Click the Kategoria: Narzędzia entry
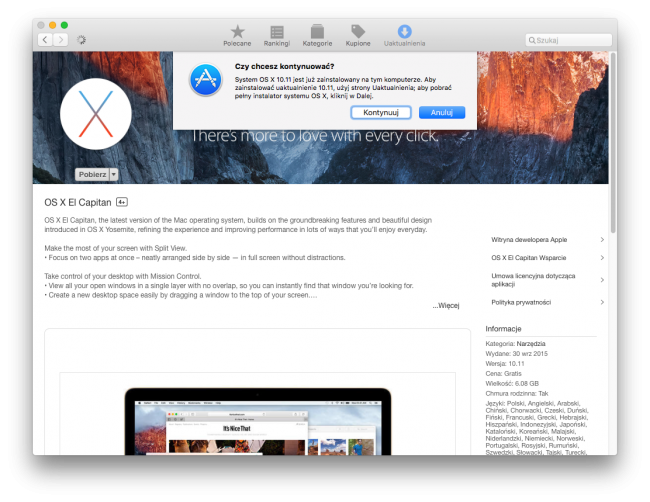Screen dimensions: 650x502 pos(515,344)
